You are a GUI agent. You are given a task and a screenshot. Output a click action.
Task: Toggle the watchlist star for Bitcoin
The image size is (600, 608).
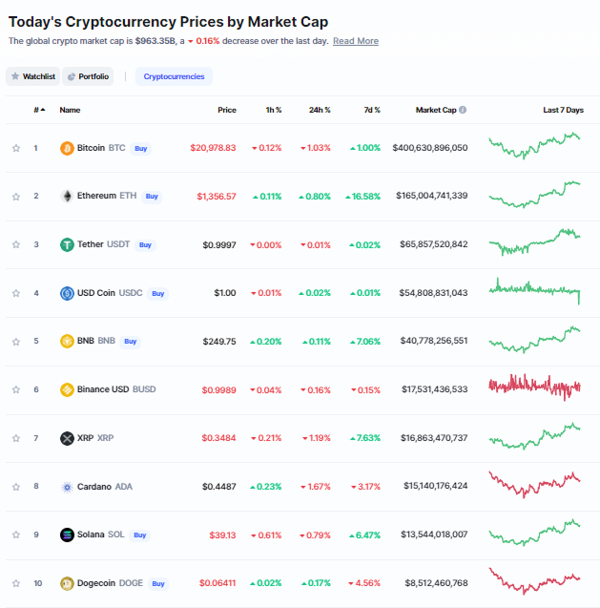16,148
